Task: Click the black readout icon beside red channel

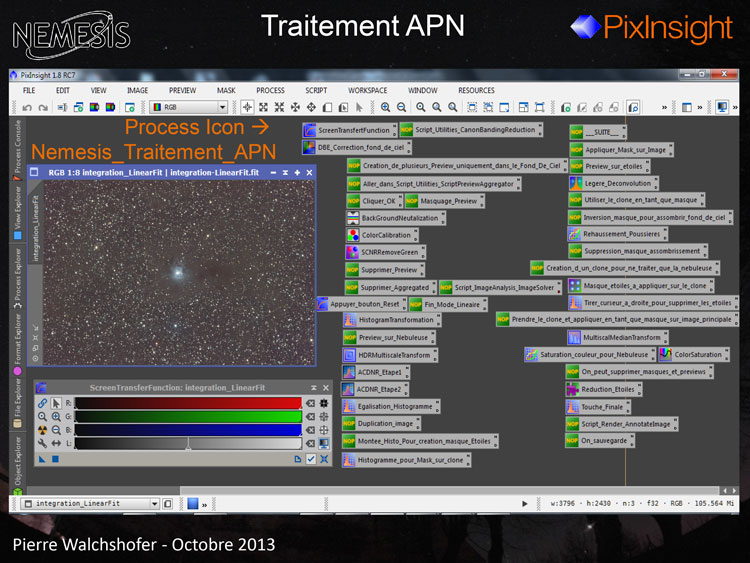Action: pos(324,403)
